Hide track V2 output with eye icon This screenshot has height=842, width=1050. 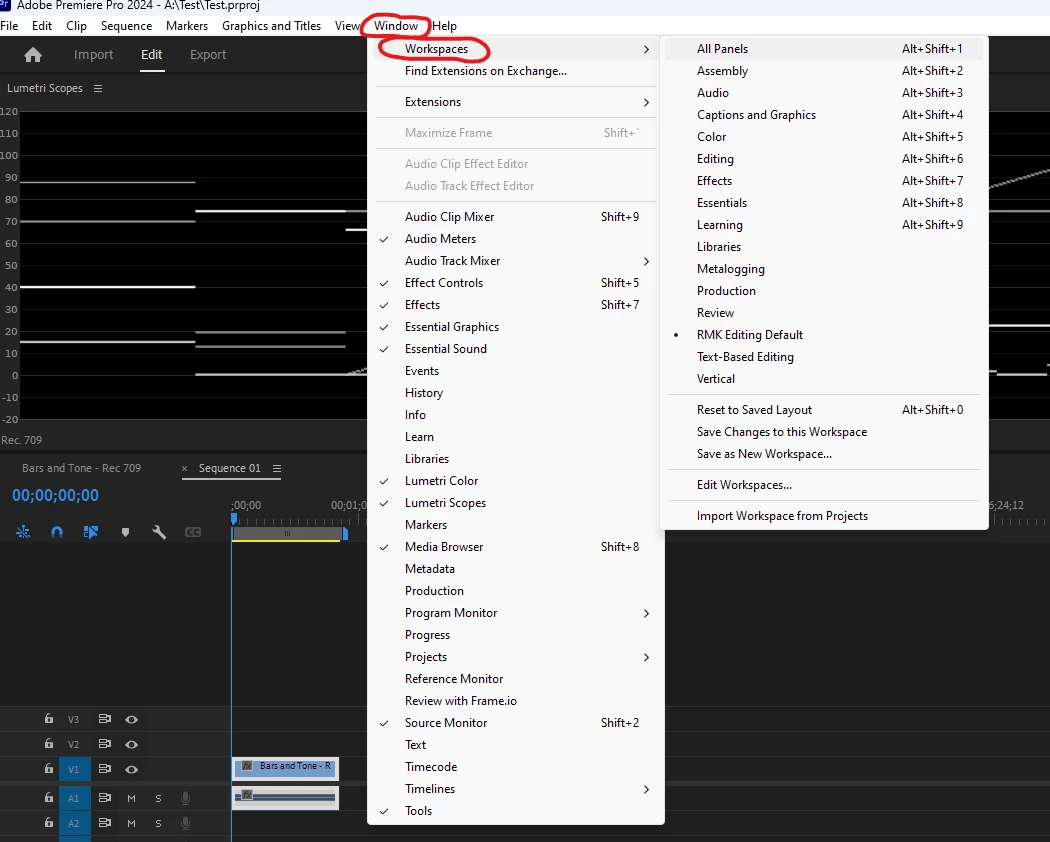[131, 744]
